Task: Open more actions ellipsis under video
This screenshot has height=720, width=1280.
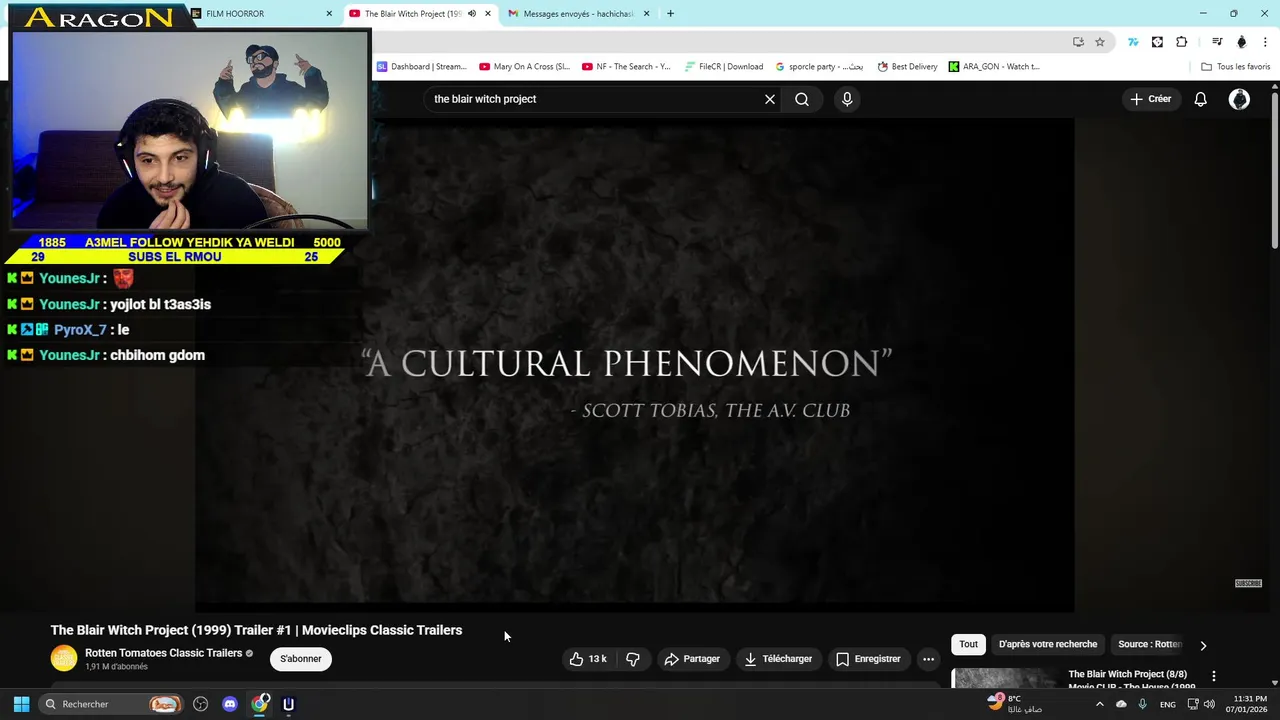Action: click(x=928, y=659)
